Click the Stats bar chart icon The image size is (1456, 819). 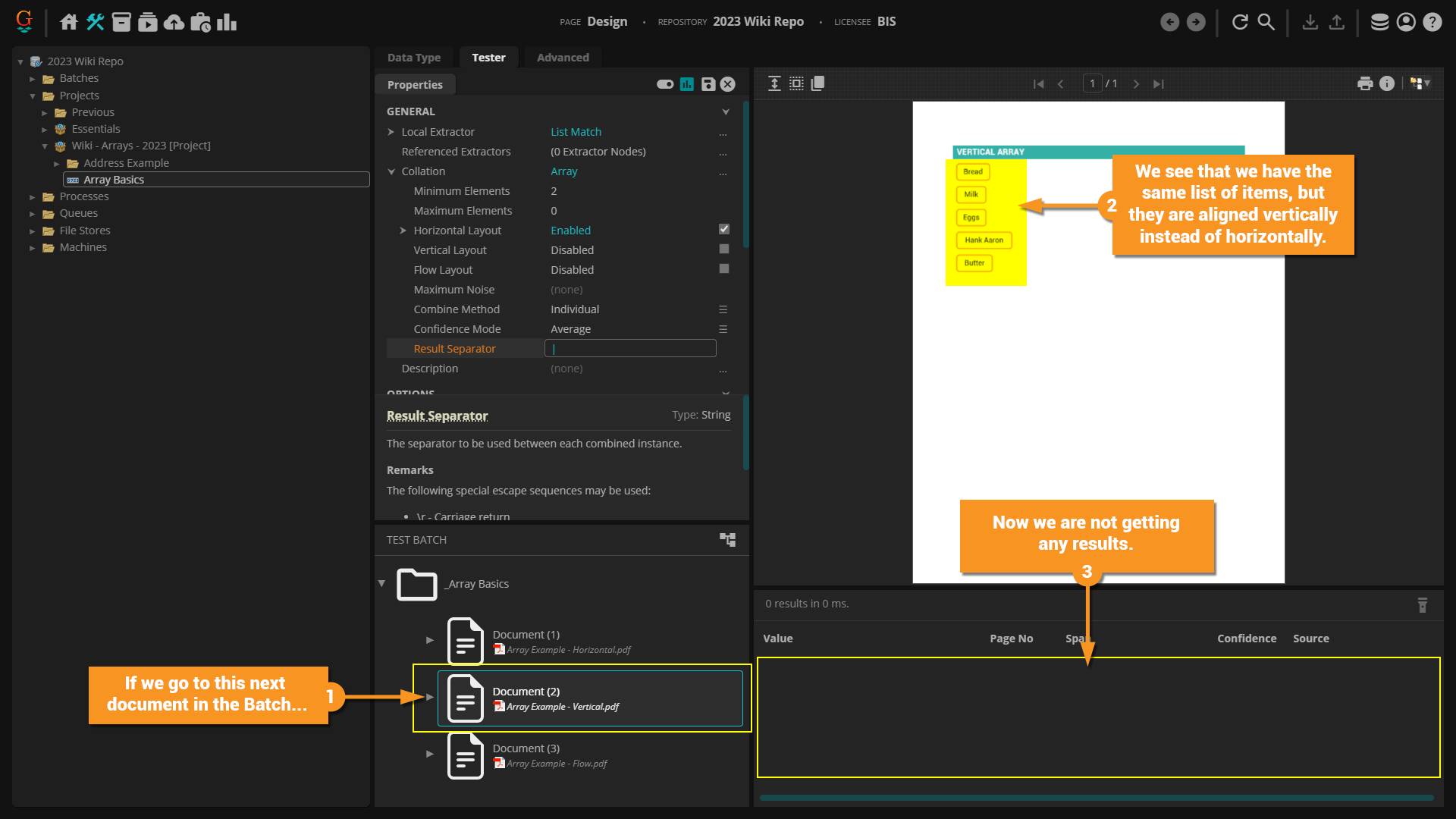pyautogui.click(x=226, y=22)
